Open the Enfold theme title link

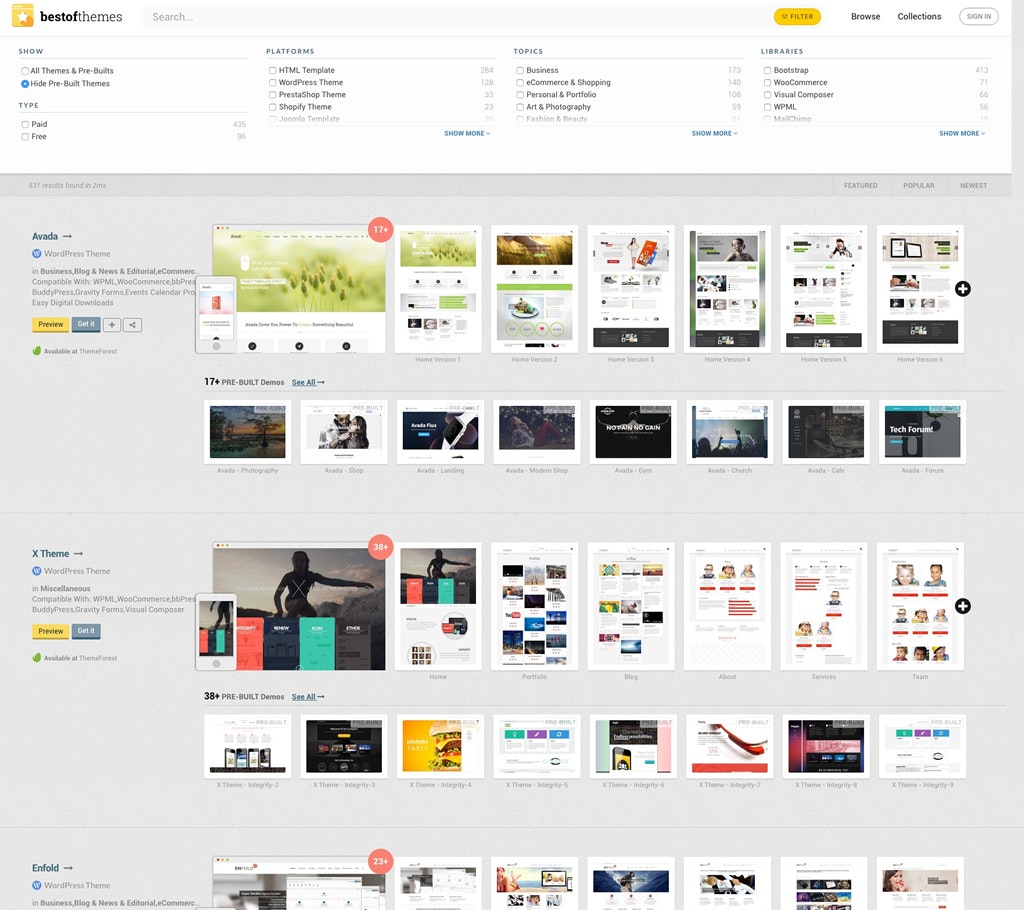point(45,868)
